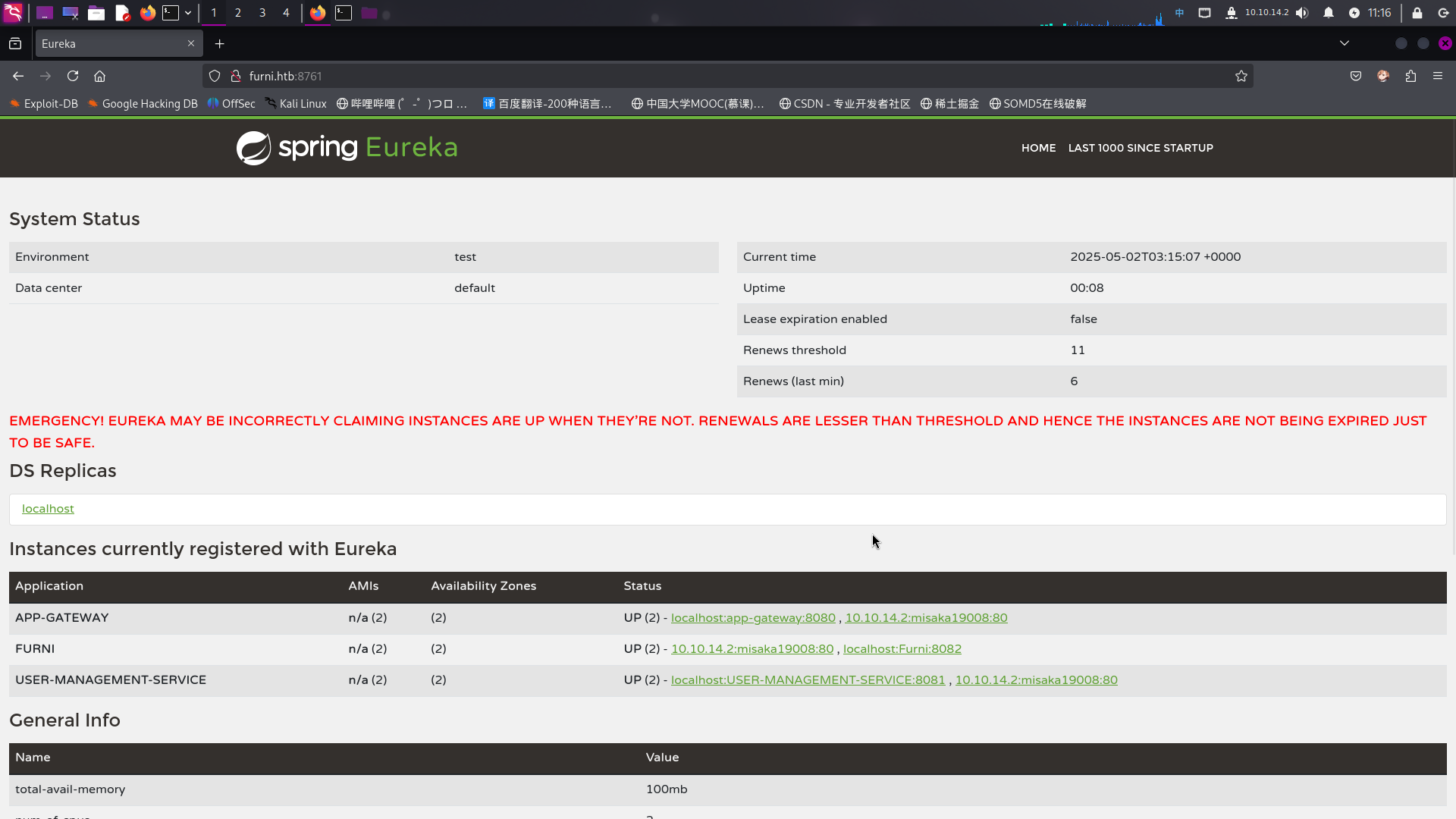Click the 11:16 clock
This screenshot has width=1456, height=819.
click(x=1379, y=13)
